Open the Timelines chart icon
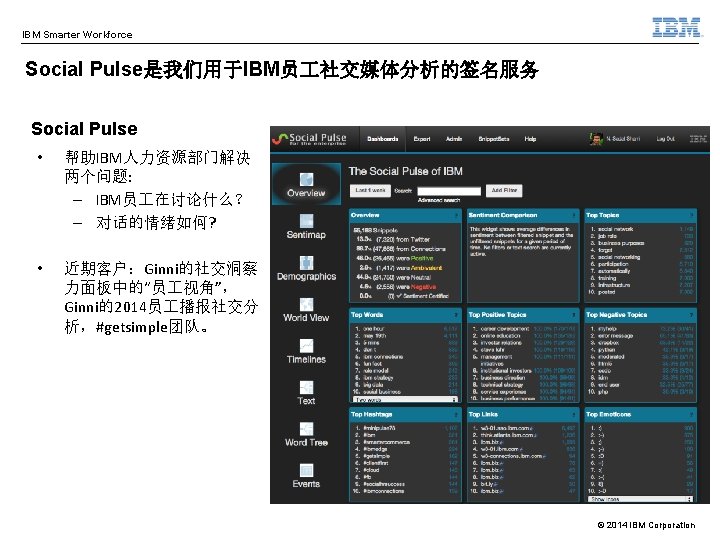The width and height of the screenshot is (720, 540). [x=306, y=346]
